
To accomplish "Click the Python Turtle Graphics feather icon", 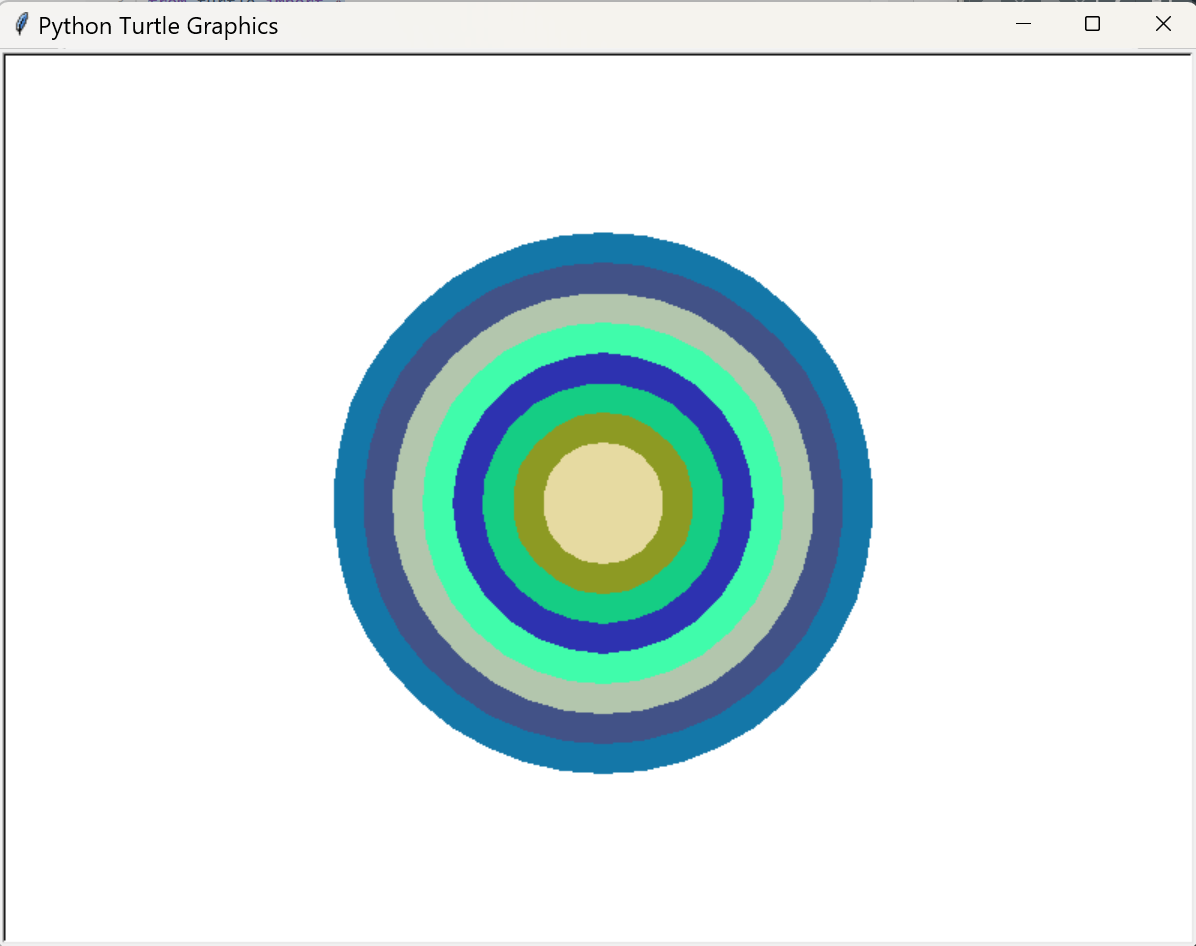I will (22, 25).
